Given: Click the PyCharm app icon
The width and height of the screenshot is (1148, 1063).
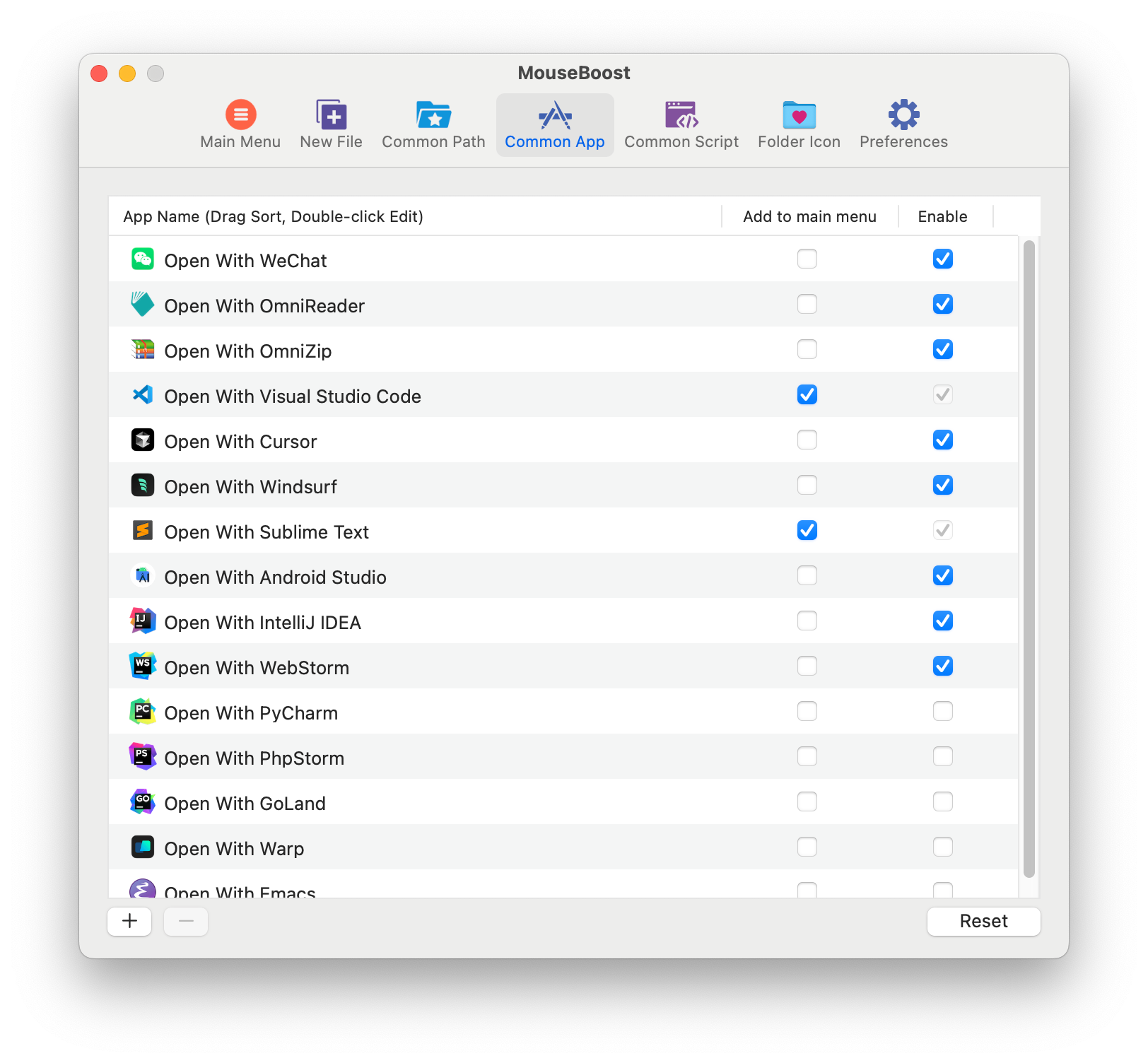Looking at the screenshot, I should pyautogui.click(x=143, y=712).
